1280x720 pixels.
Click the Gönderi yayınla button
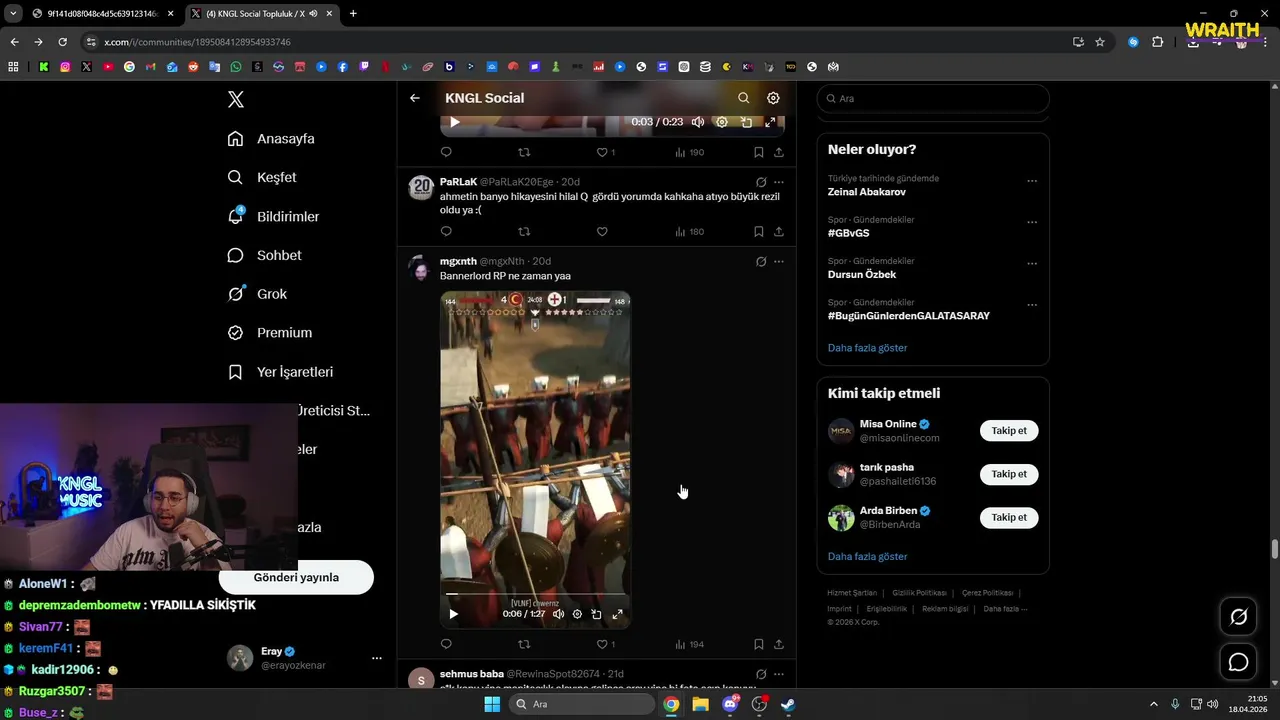coord(296,577)
